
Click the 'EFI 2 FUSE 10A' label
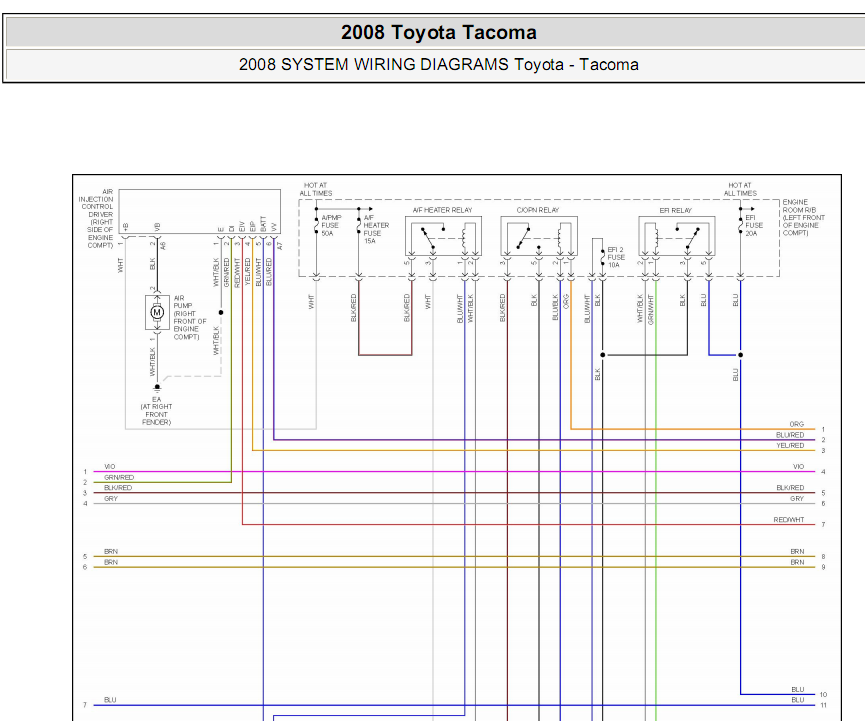pyautogui.click(x=616, y=257)
